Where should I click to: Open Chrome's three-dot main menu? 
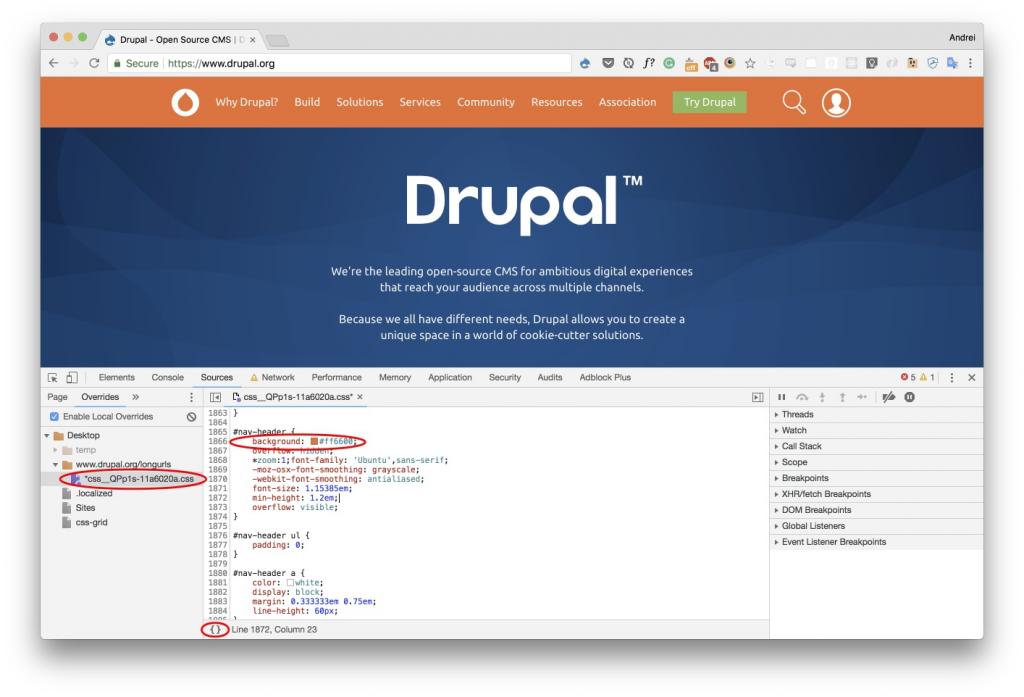[970, 63]
